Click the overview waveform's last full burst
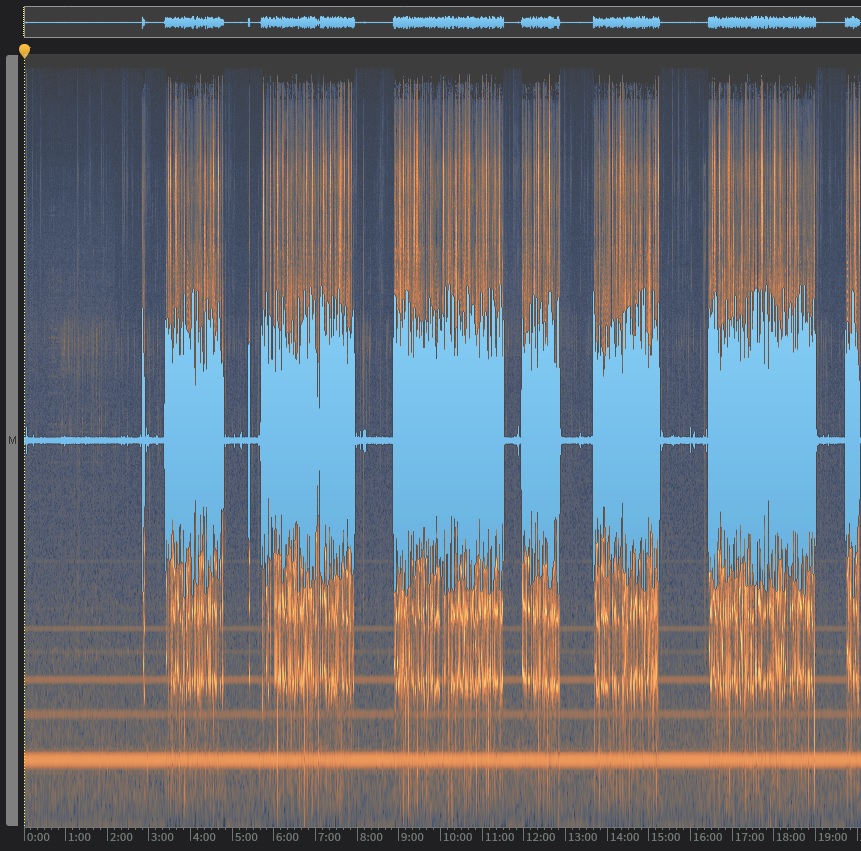The height and width of the screenshot is (851, 861). [762, 22]
